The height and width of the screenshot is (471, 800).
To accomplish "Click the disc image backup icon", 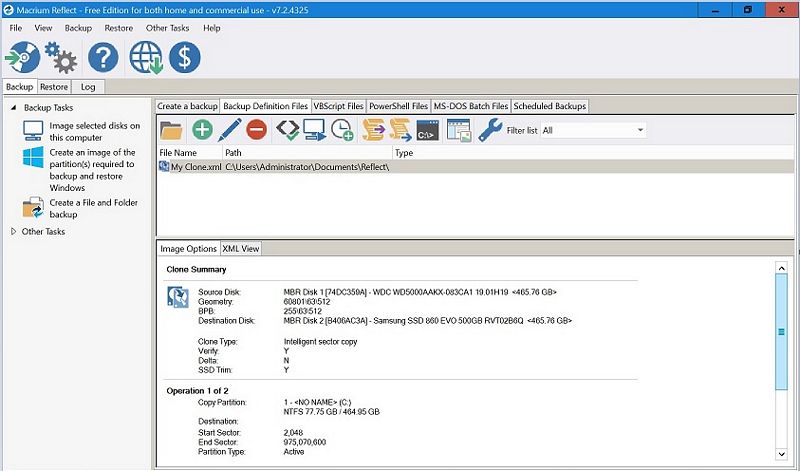I will click(x=23, y=58).
